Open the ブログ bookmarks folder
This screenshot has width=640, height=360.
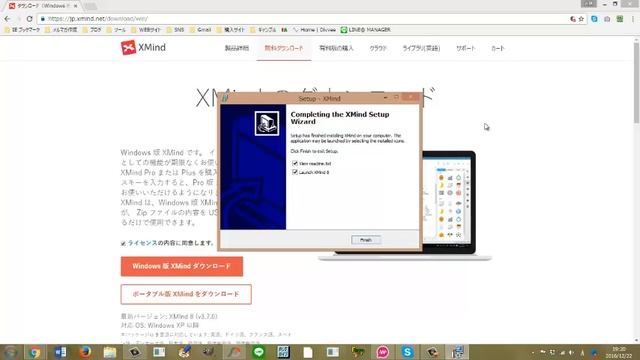click(x=92, y=30)
